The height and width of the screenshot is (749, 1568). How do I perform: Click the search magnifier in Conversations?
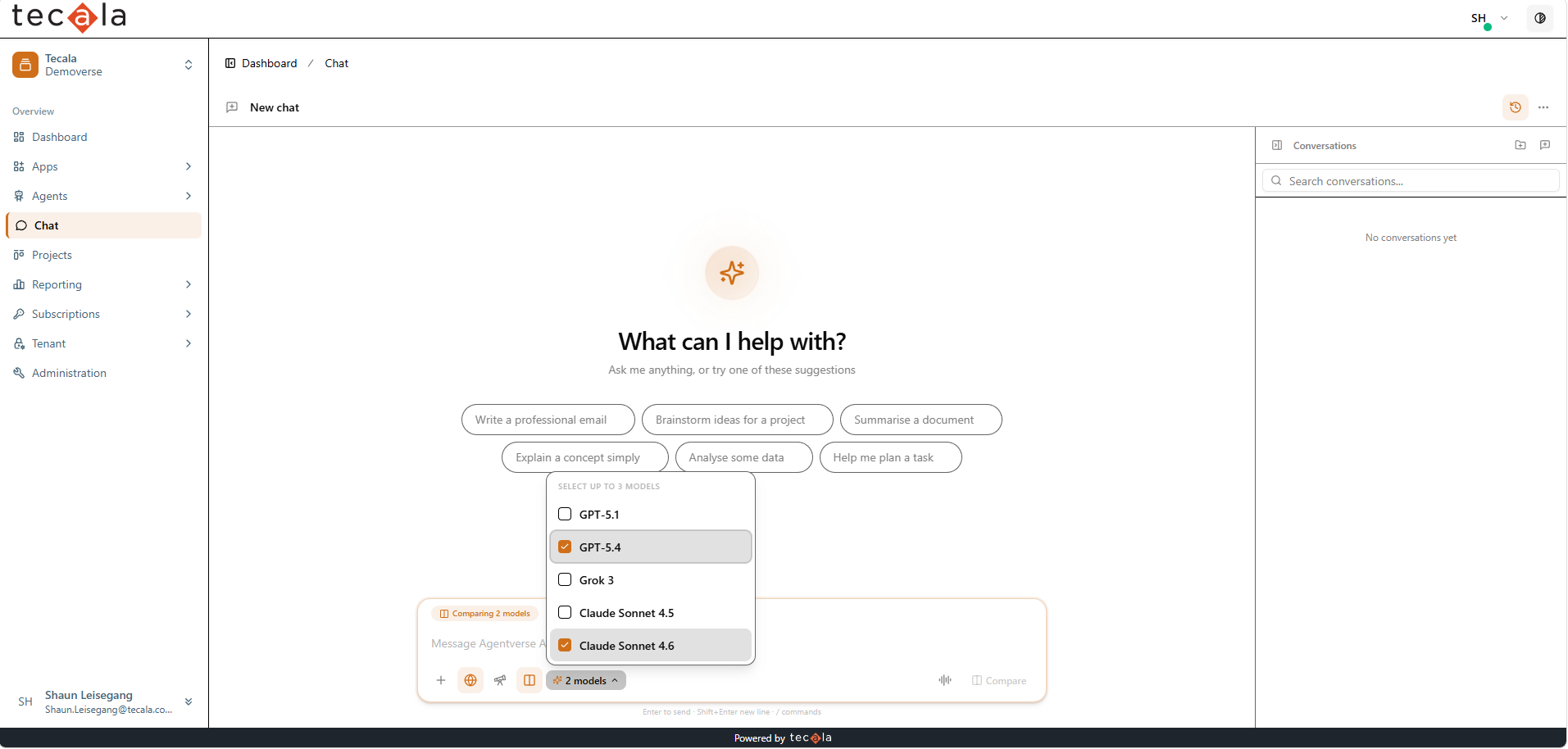[x=1276, y=181]
